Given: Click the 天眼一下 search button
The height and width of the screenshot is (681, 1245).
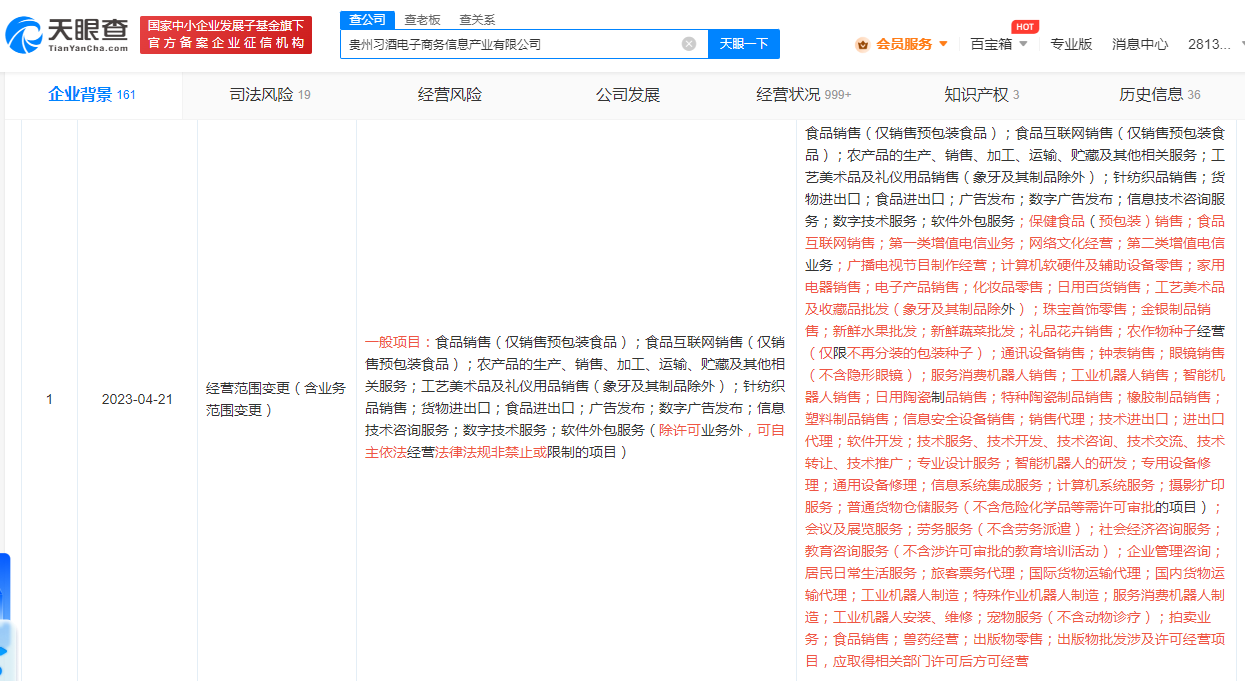Looking at the screenshot, I should tap(744, 44).
